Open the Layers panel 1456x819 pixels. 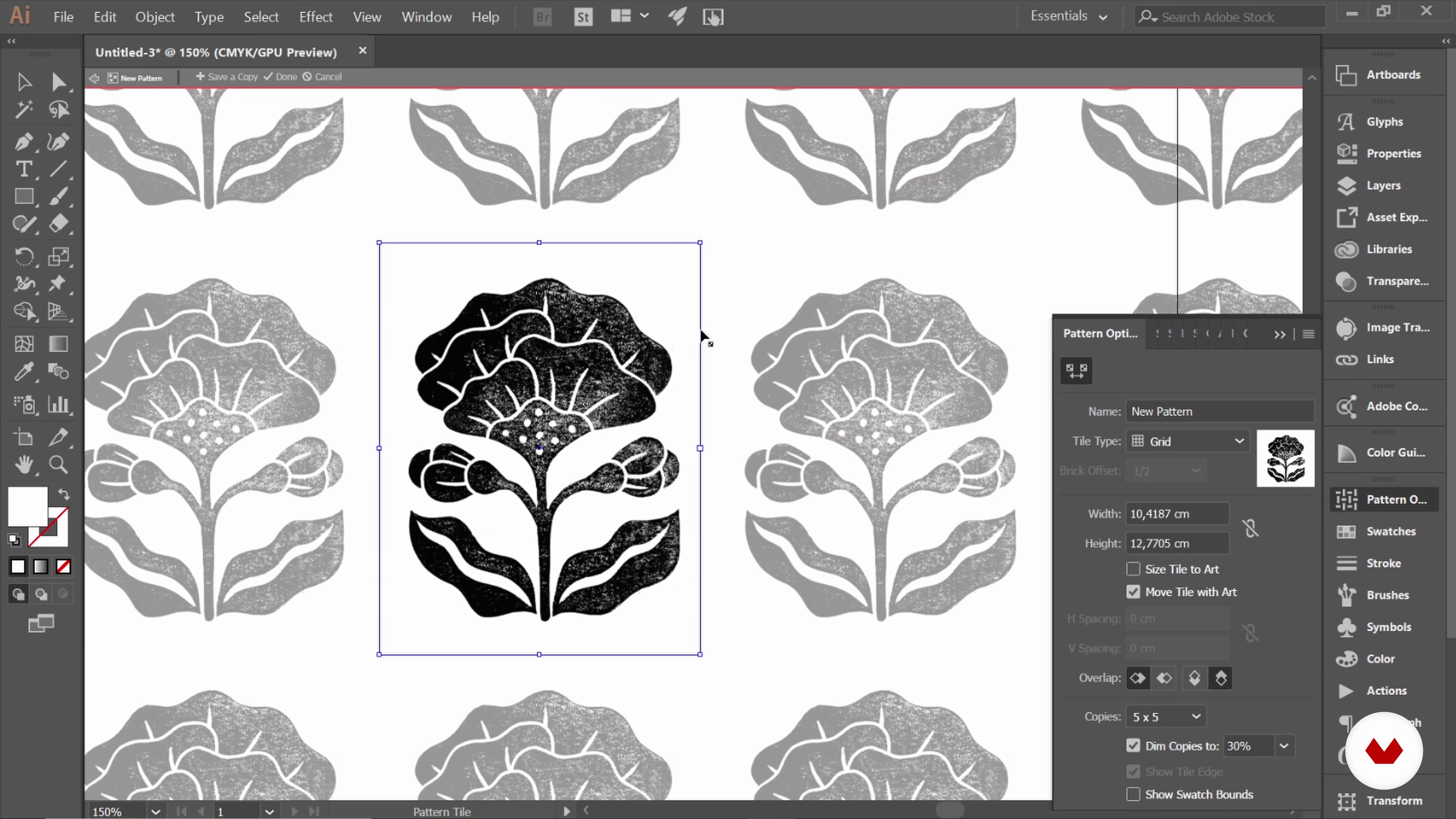coord(1383,185)
